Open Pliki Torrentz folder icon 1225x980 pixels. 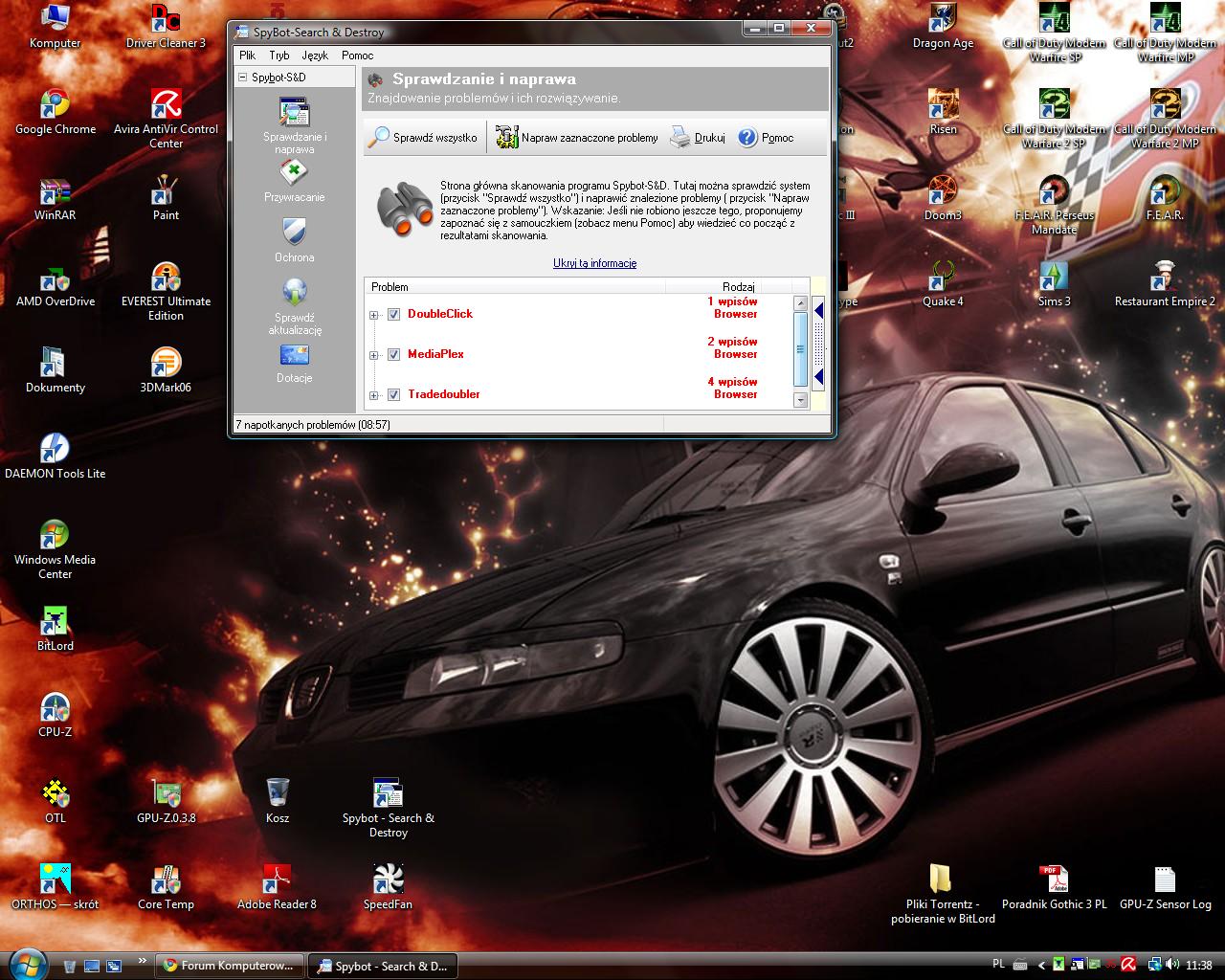point(943,894)
